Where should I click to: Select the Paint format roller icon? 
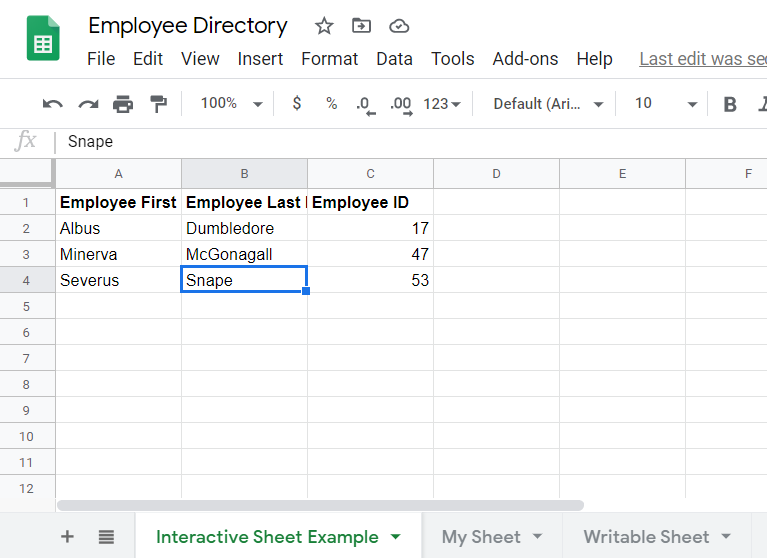tap(158, 104)
